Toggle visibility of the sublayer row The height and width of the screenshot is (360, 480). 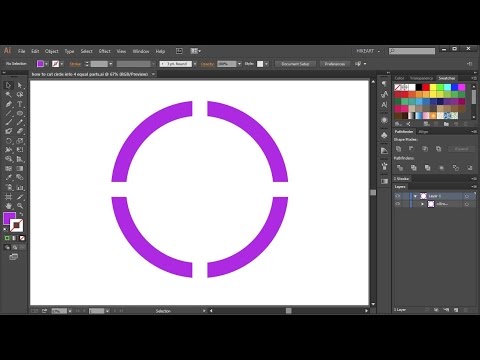(398, 204)
